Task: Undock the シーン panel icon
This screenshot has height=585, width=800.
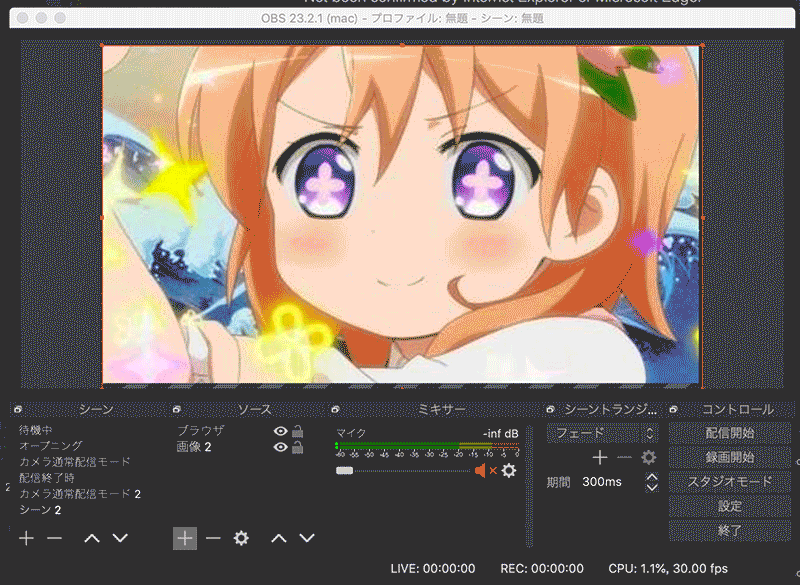Action: point(18,409)
